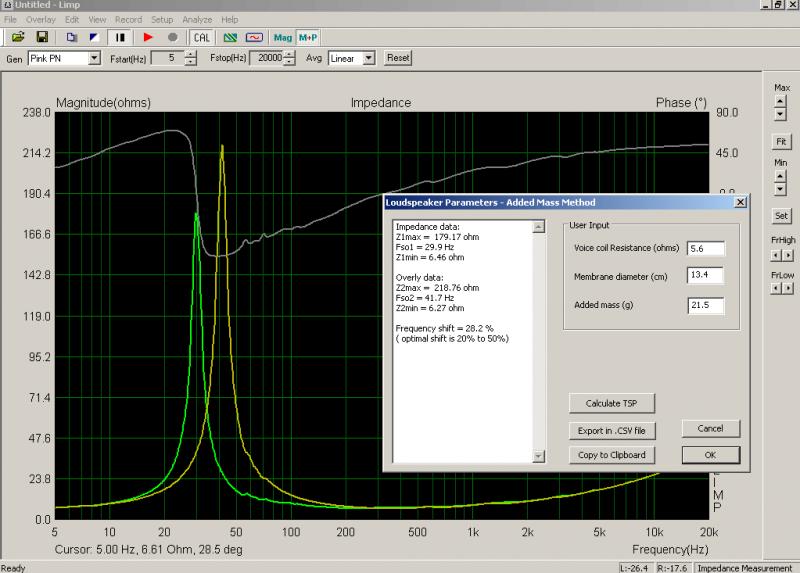Screen dimensions: 800x573
Task: Click the Fit button on right panel
Action: click(x=781, y=141)
